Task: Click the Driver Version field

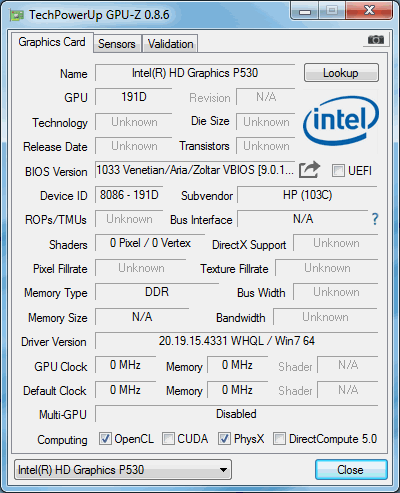Action: (x=236, y=341)
